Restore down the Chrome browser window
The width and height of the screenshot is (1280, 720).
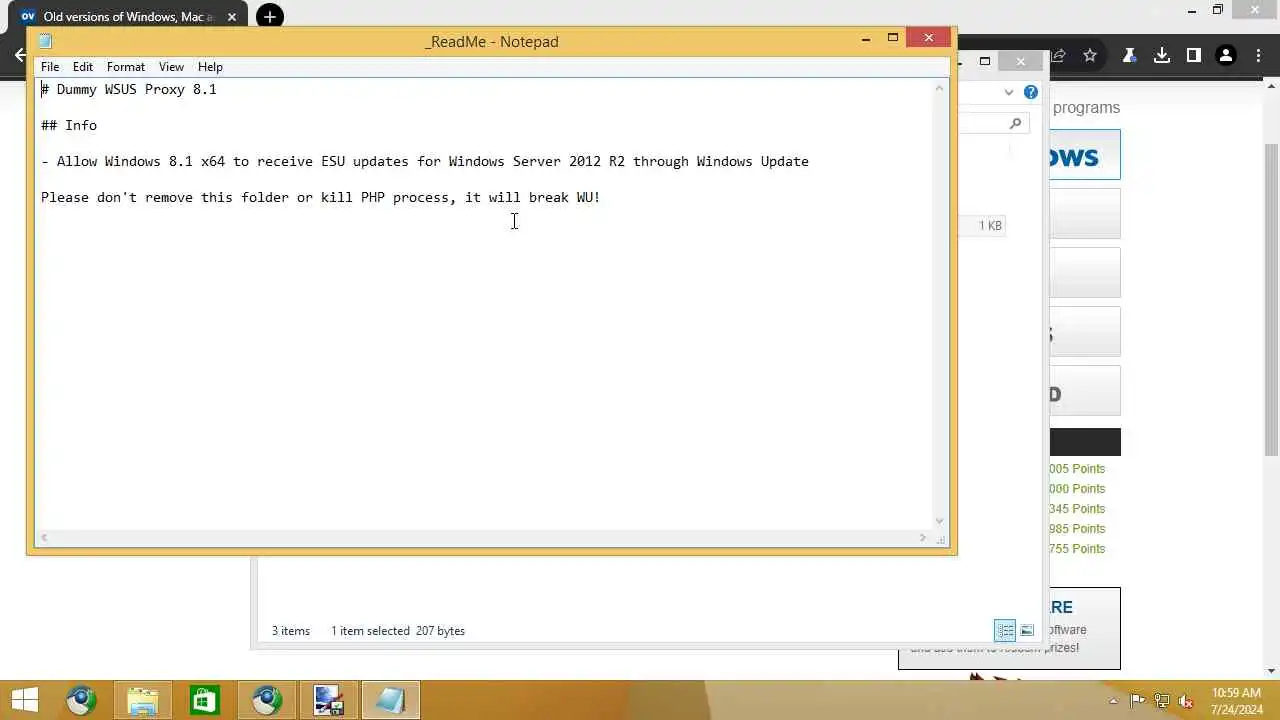coord(1218,11)
